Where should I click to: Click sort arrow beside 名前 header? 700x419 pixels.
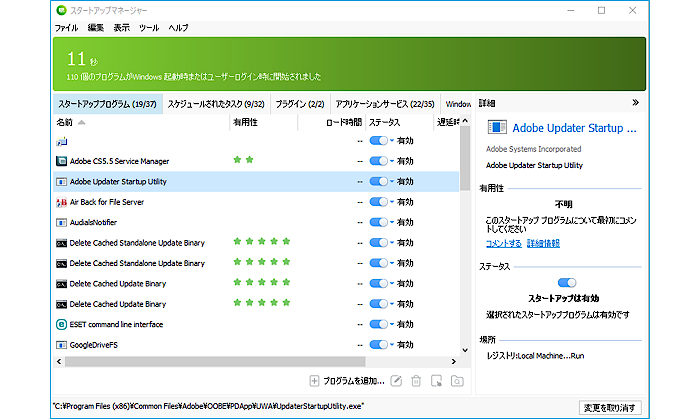81,122
